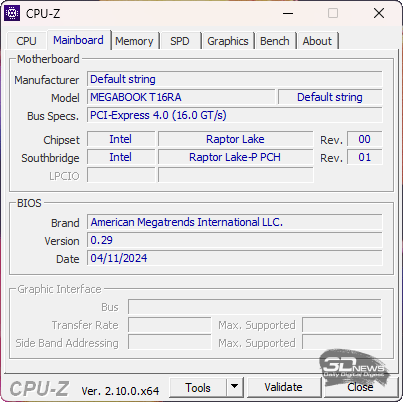Click the MEGABOOK T16RA model field
Viewport: 403px width, 402px height.
pos(181,97)
